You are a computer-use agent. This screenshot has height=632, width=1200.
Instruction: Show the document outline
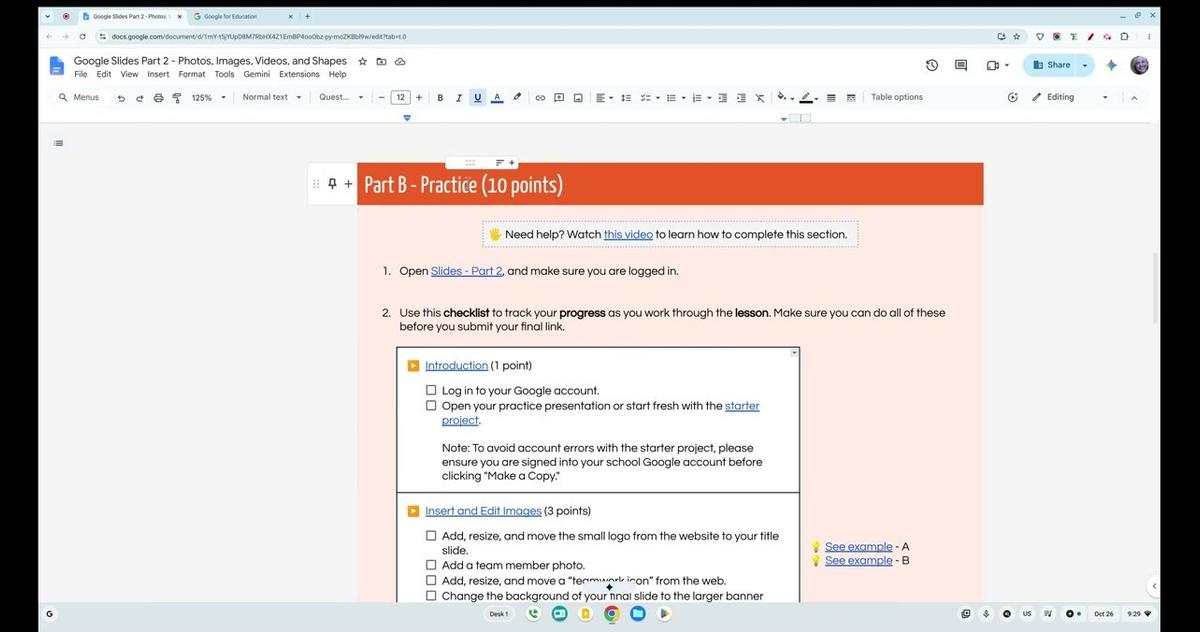pos(58,143)
